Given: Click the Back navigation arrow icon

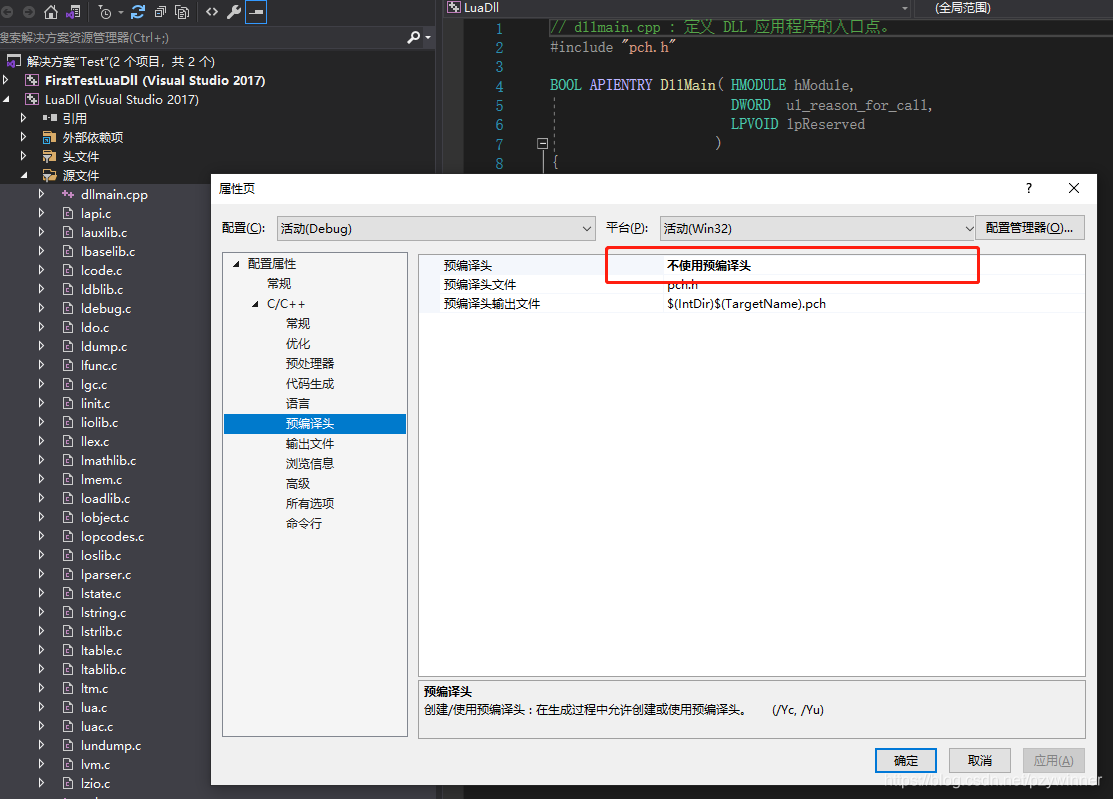Looking at the screenshot, I should click(8, 12).
